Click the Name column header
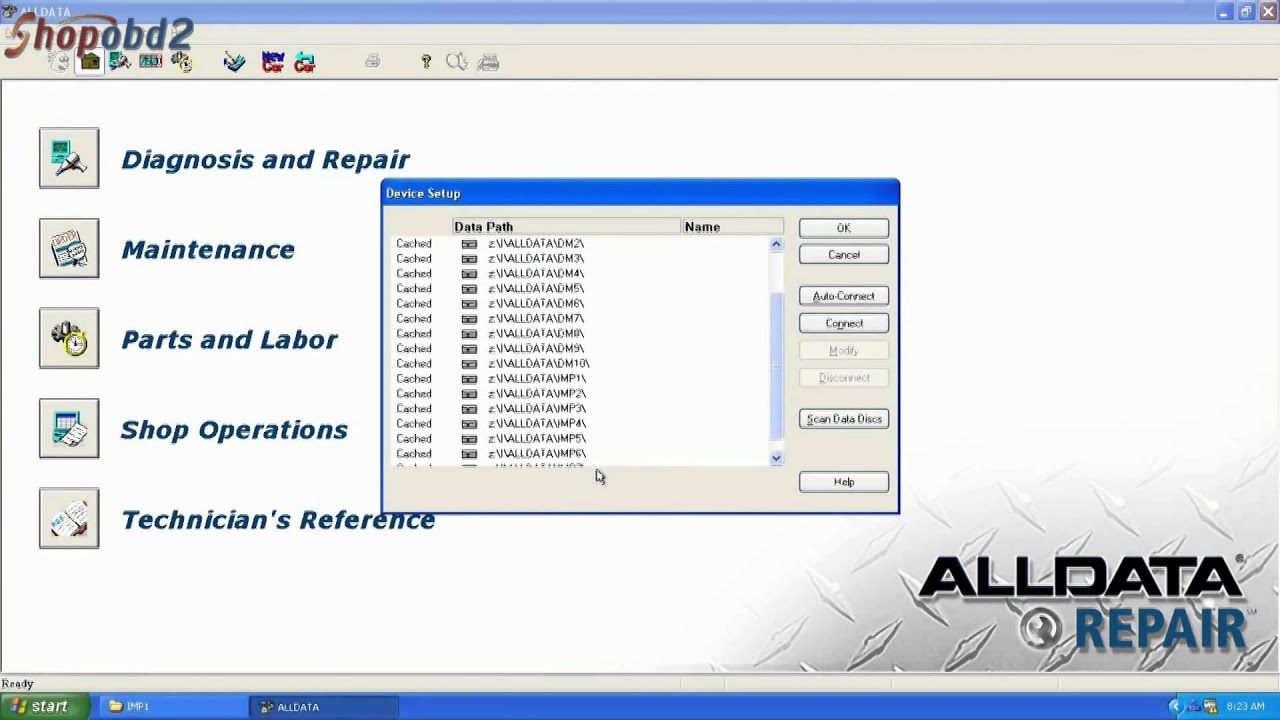This screenshot has width=1280, height=720. pyautogui.click(x=732, y=227)
